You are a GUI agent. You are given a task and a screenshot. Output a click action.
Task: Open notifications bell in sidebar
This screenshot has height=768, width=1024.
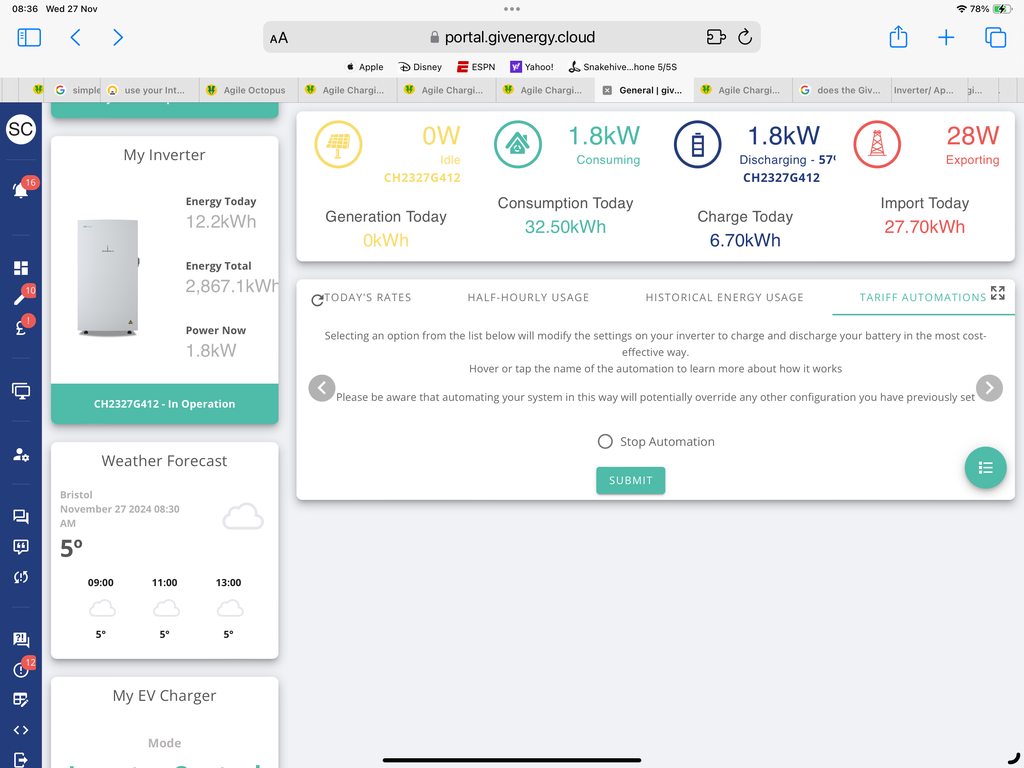tap(20, 190)
